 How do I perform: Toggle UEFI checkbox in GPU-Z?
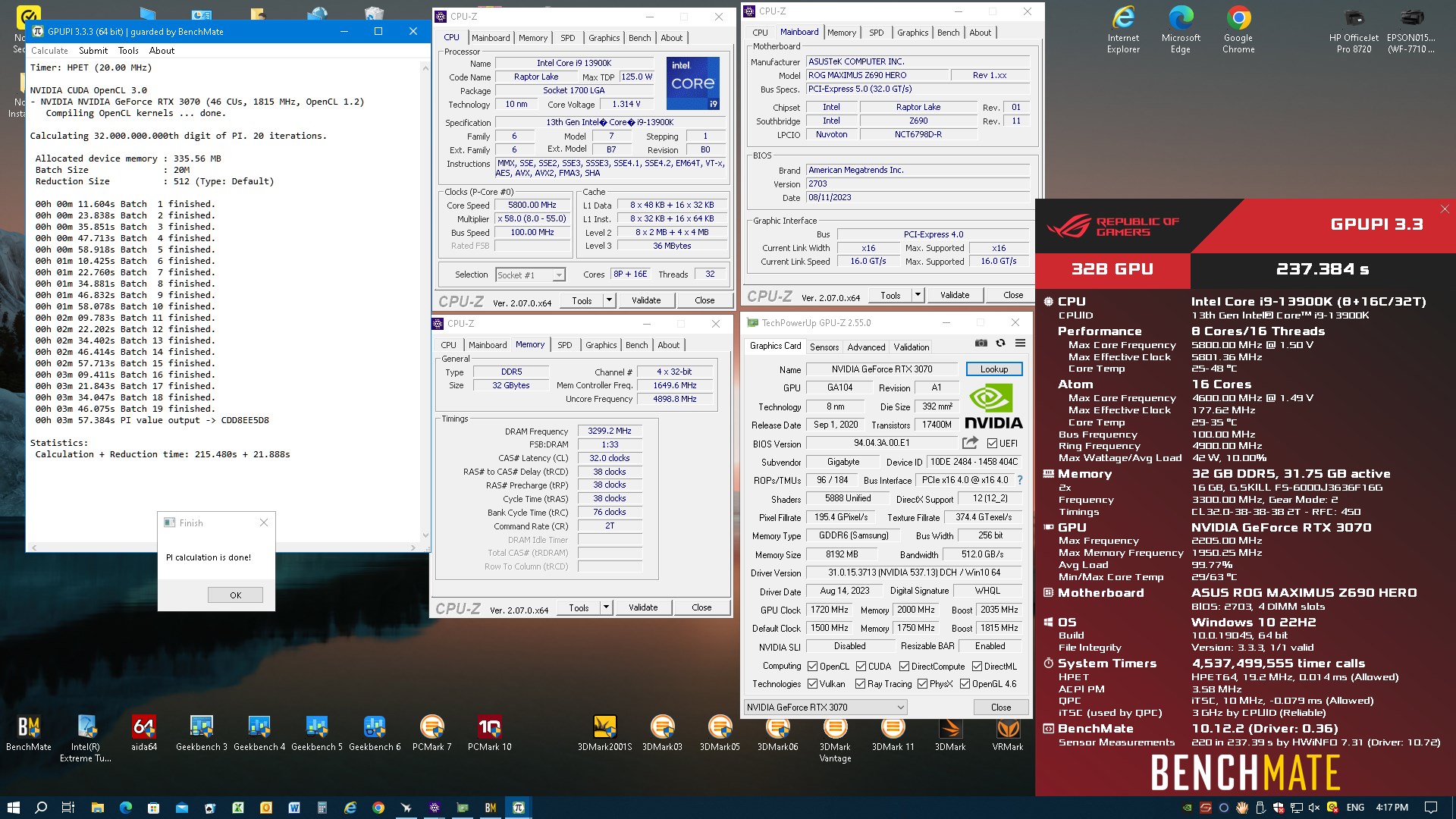click(x=992, y=444)
